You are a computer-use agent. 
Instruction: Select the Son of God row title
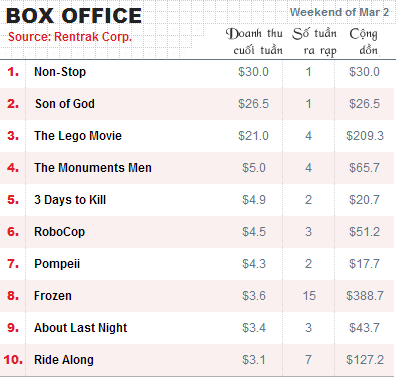(65, 104)
